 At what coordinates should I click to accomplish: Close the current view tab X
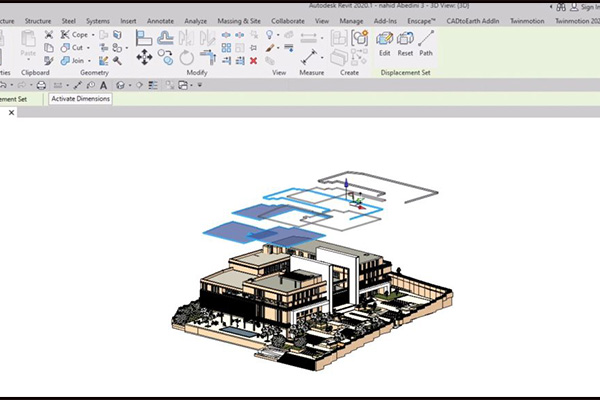click(11, 113)
